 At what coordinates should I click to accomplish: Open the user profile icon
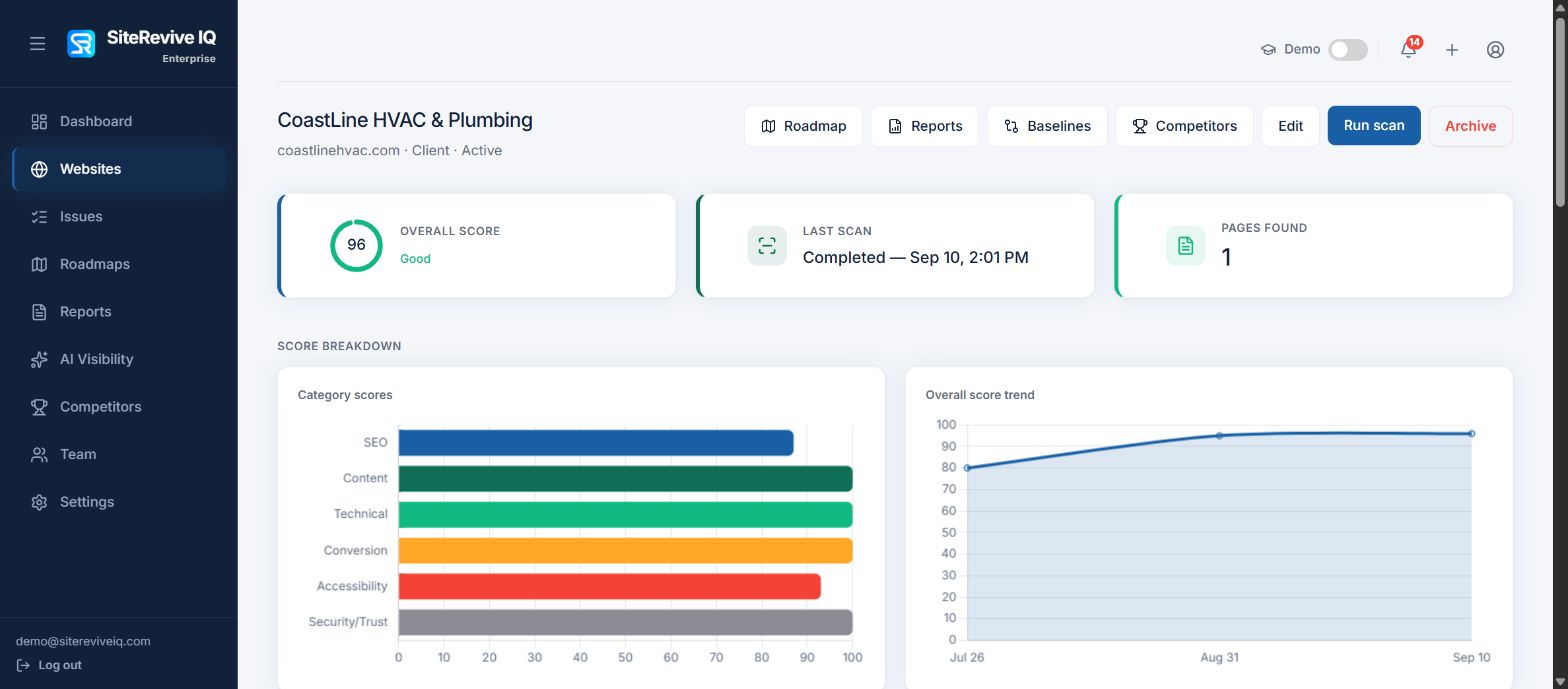click(1495, 49)
